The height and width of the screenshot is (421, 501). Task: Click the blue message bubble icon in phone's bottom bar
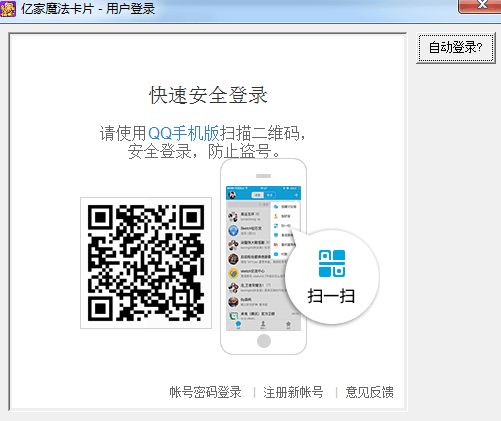[x=238, y=324]
